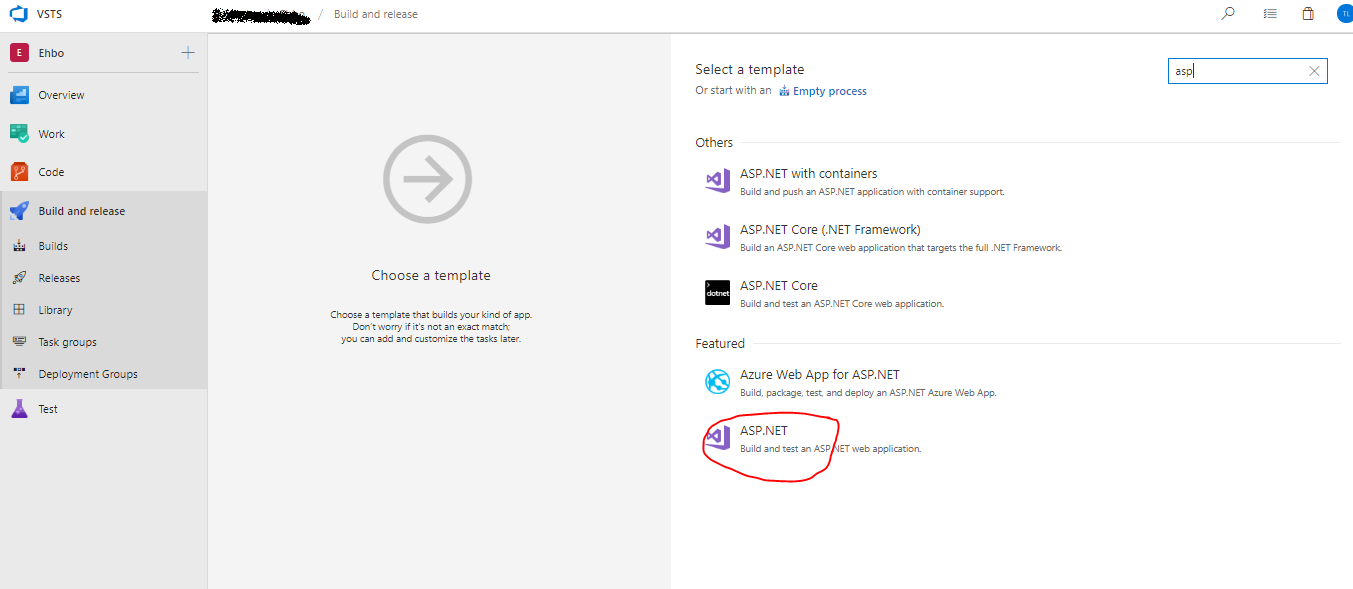Click the Build and release rocket icon

[x=19, y=211]
